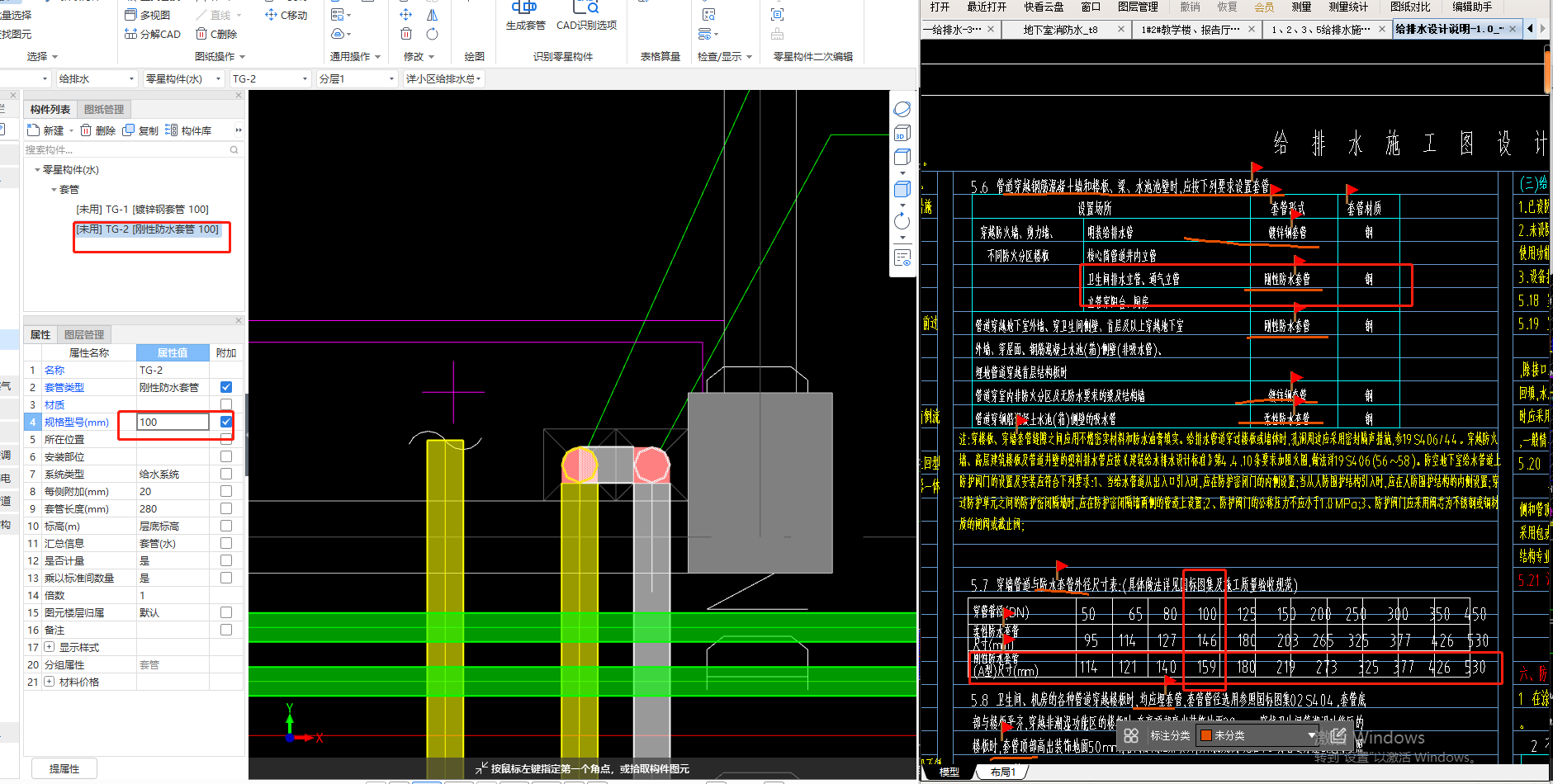The width and height of the screenshot is (1553, 784).
Task: Click the 生成套管 tool
Action: 525,17
